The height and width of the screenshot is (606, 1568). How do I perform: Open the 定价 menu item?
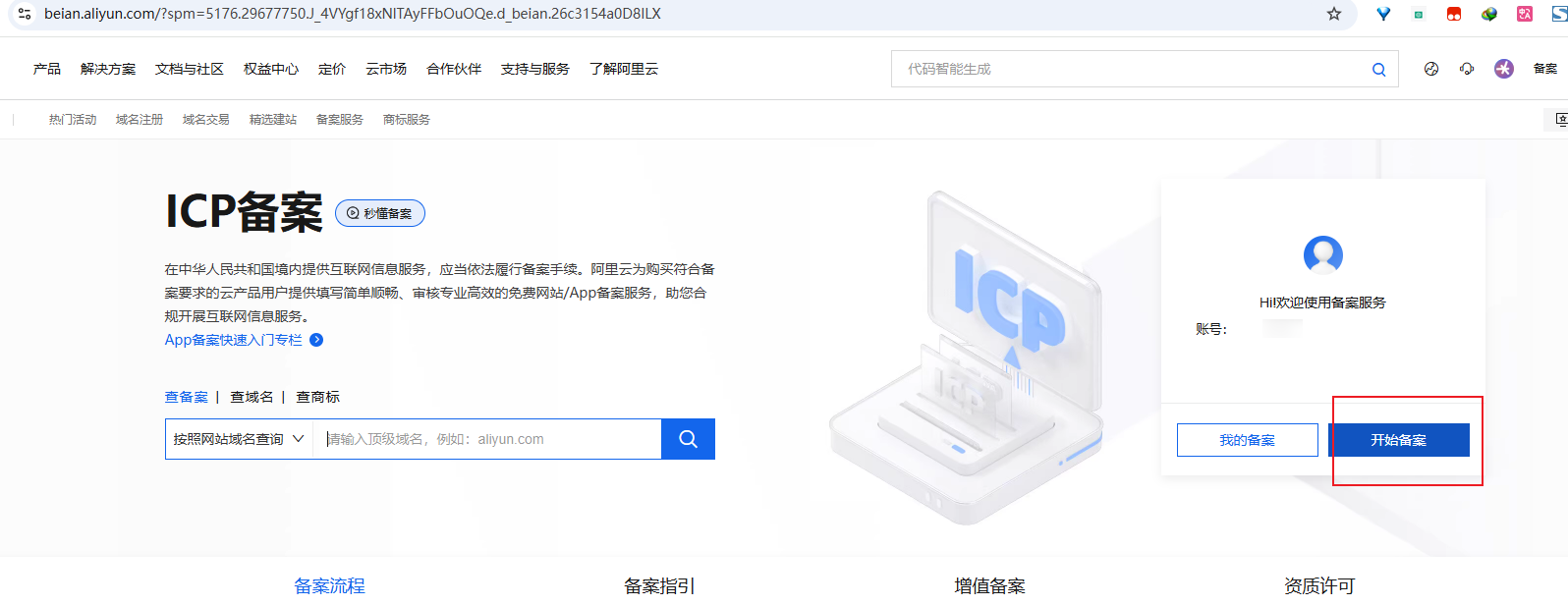(332, 69)
